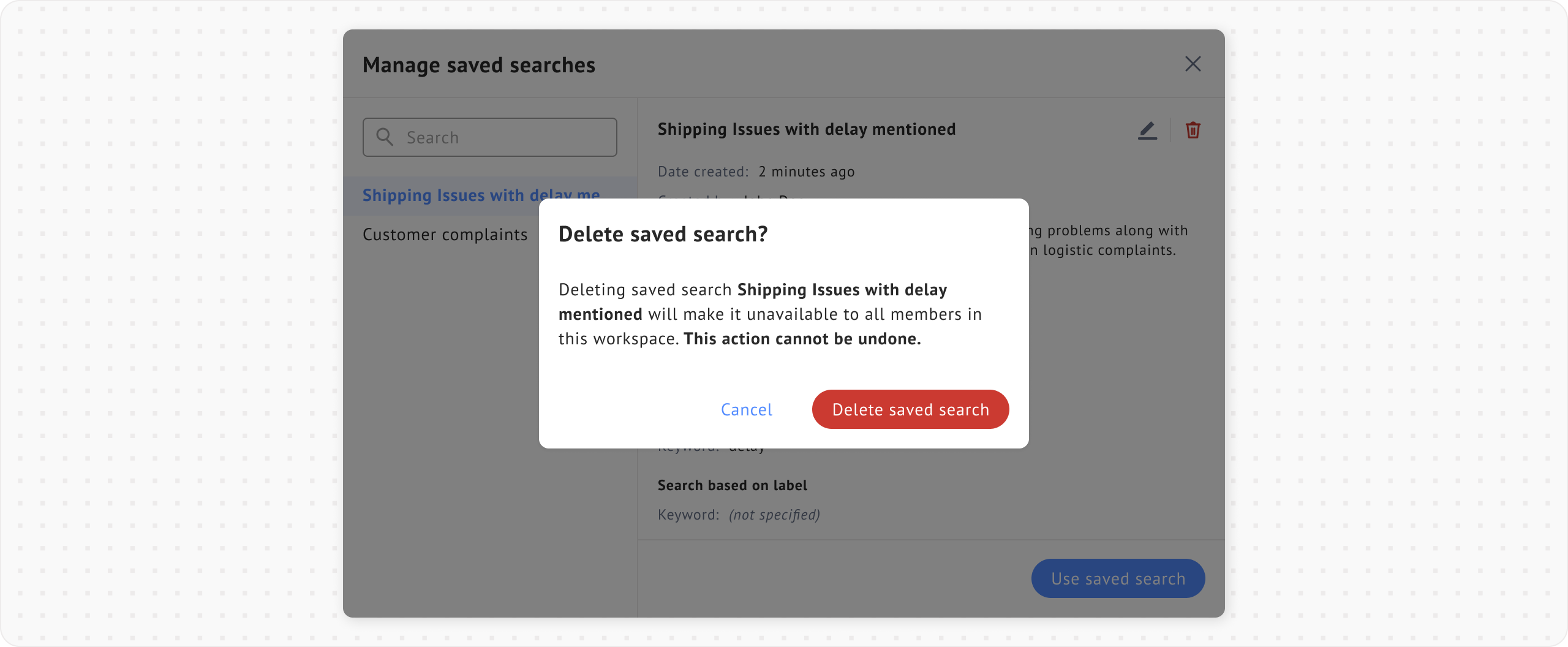Click the details panel Shipping Issues heading
The width and height of the screenshot is (1568, 647).
coord(806,129)
